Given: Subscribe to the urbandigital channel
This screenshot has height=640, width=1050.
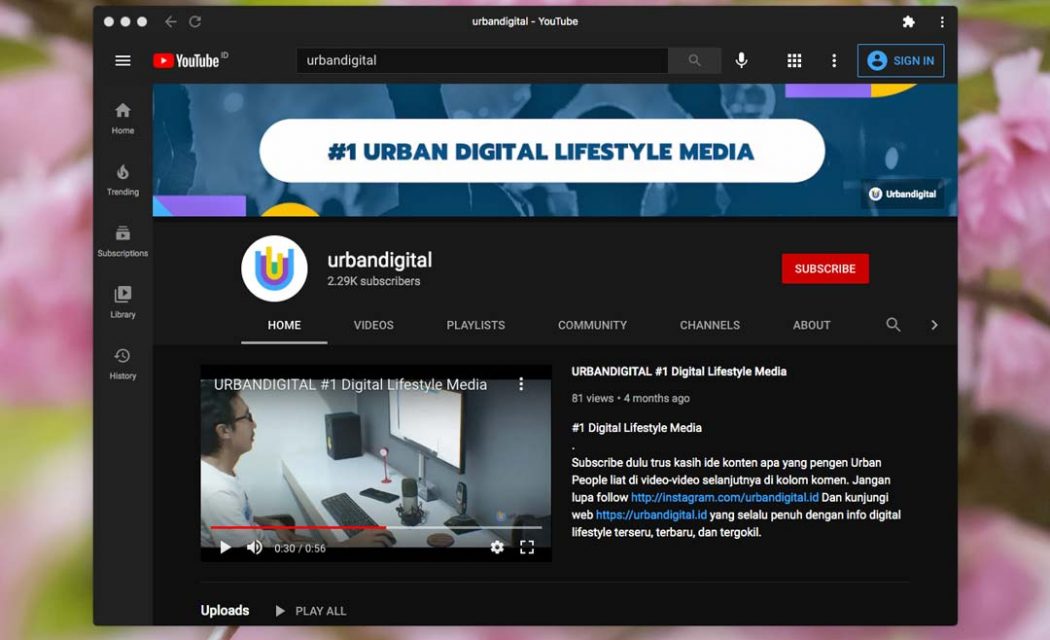Looking at the screenshot, I should 825,268.
